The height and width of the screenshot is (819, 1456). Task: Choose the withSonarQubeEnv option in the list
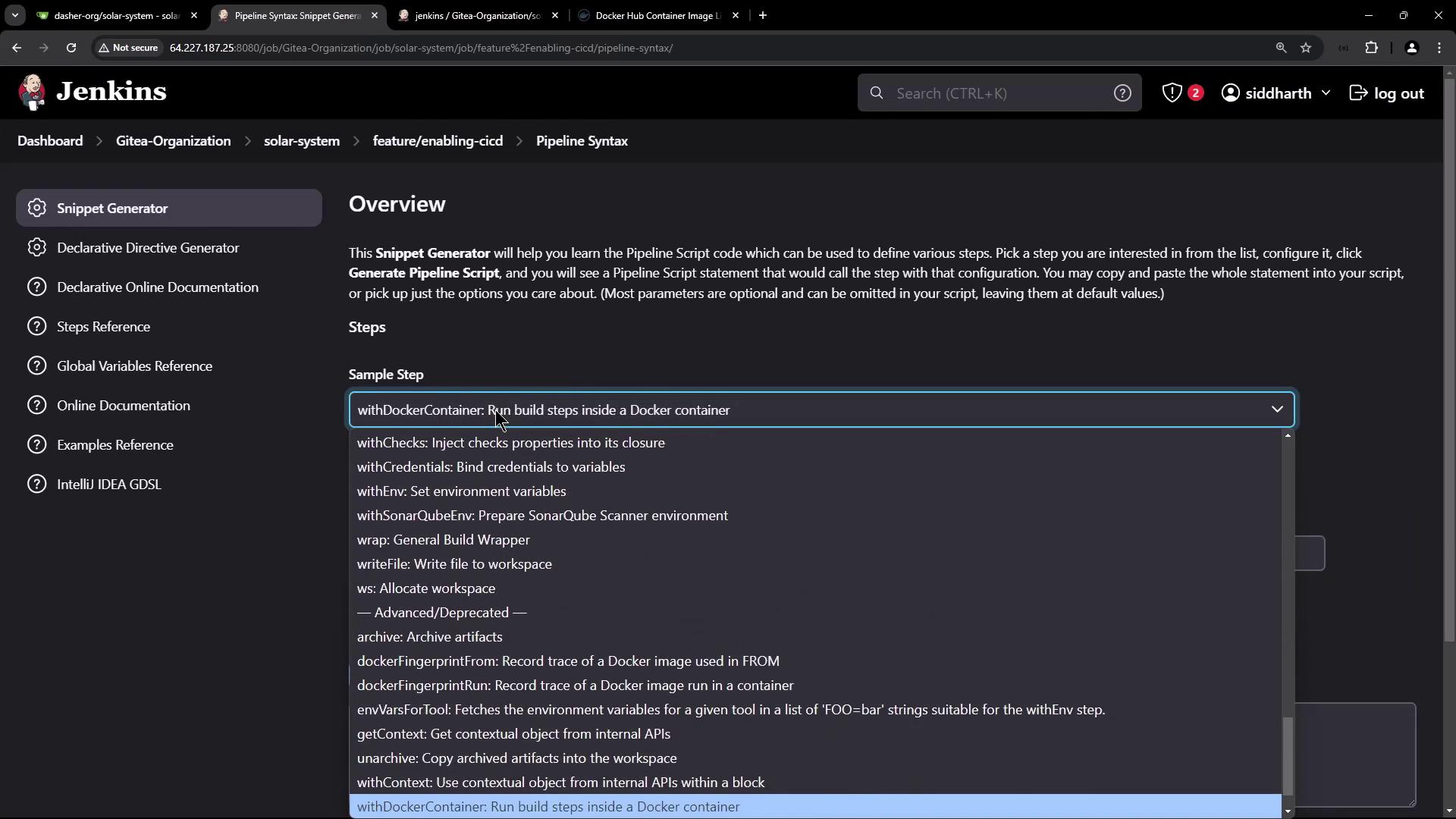click(x=542, y=516)
